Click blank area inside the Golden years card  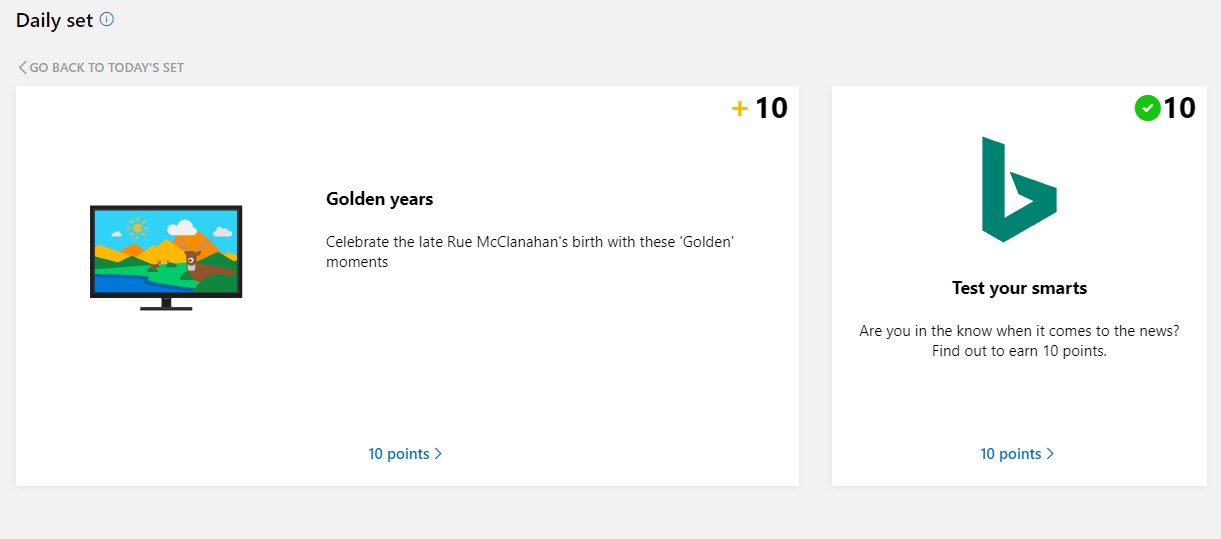(x=560, y=370)
